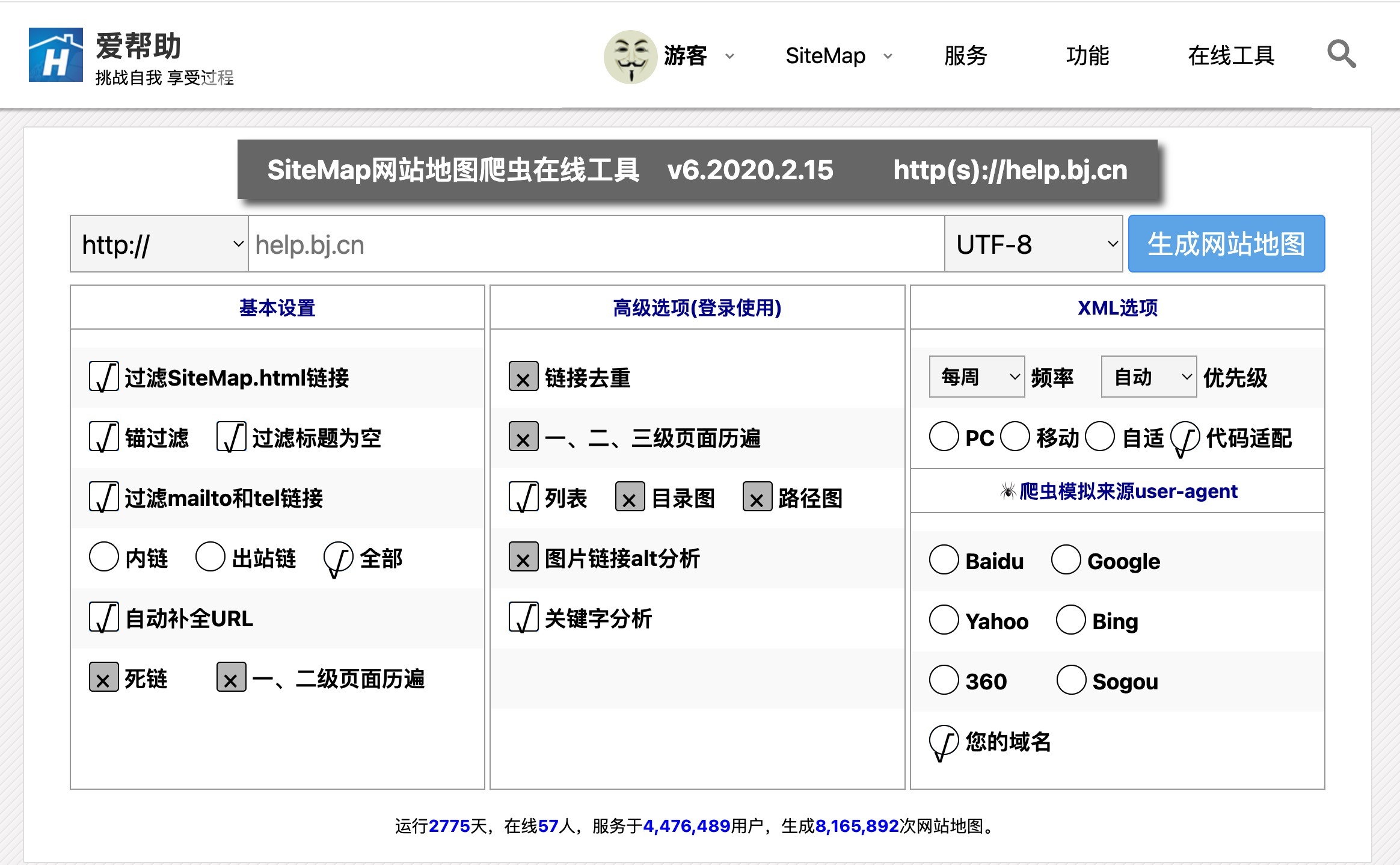Open the 自动 priority dropdown
1400x865 pixels.
tap(1149, 377)
